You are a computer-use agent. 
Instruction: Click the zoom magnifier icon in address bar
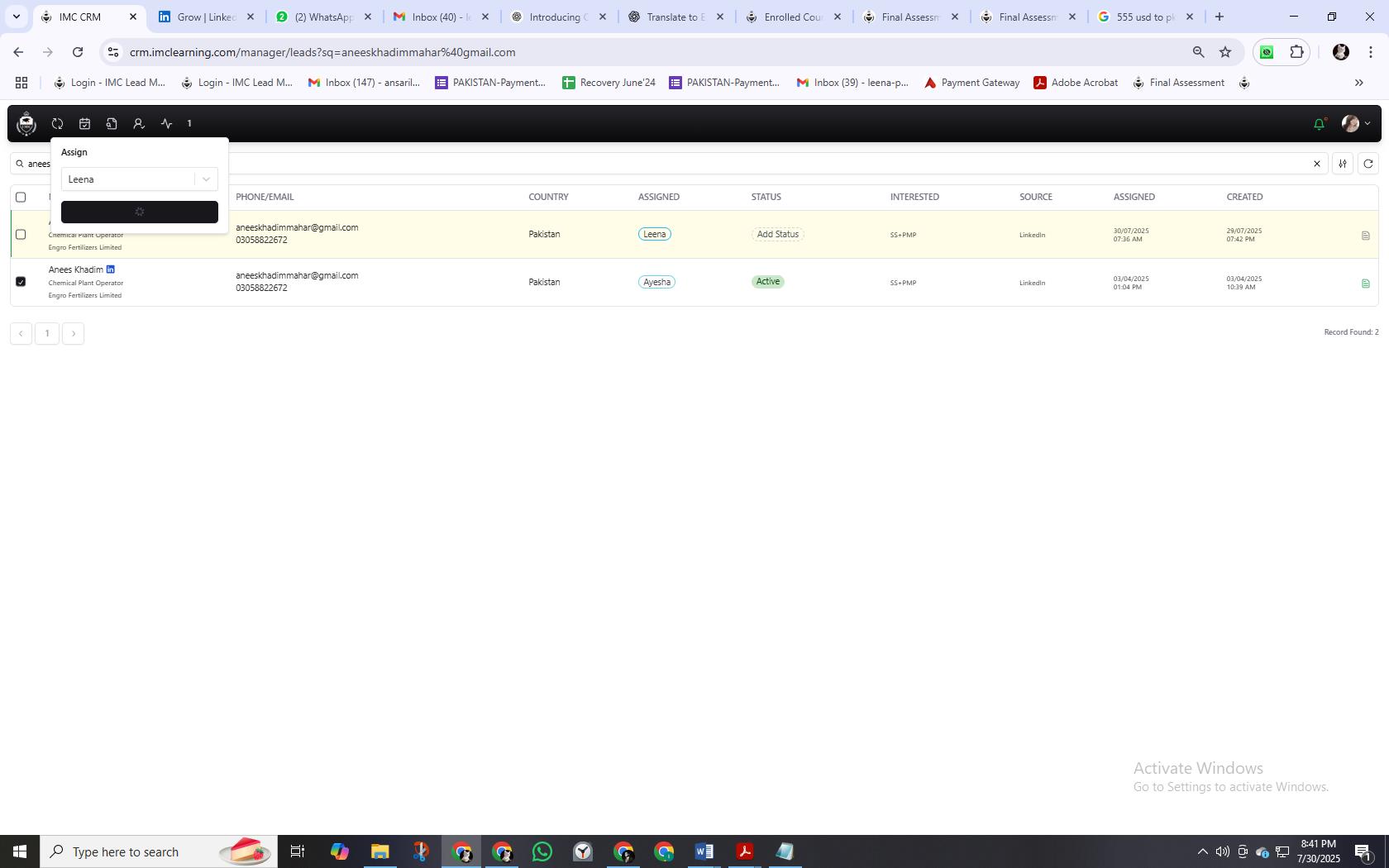click(x=1198, y=52)
